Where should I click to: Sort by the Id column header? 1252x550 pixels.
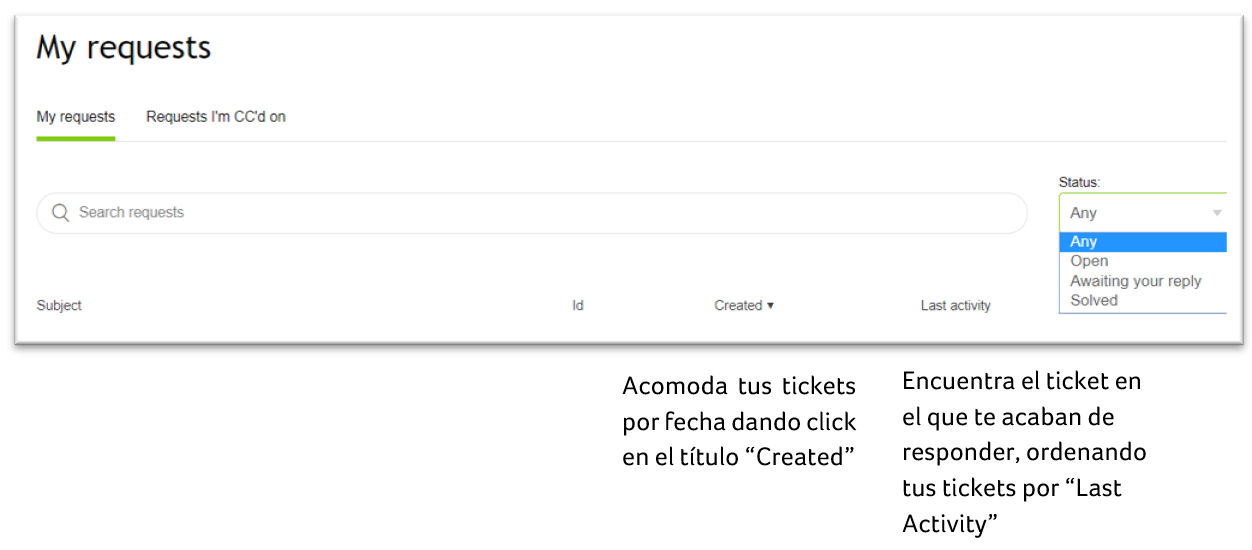coord(577,306)
